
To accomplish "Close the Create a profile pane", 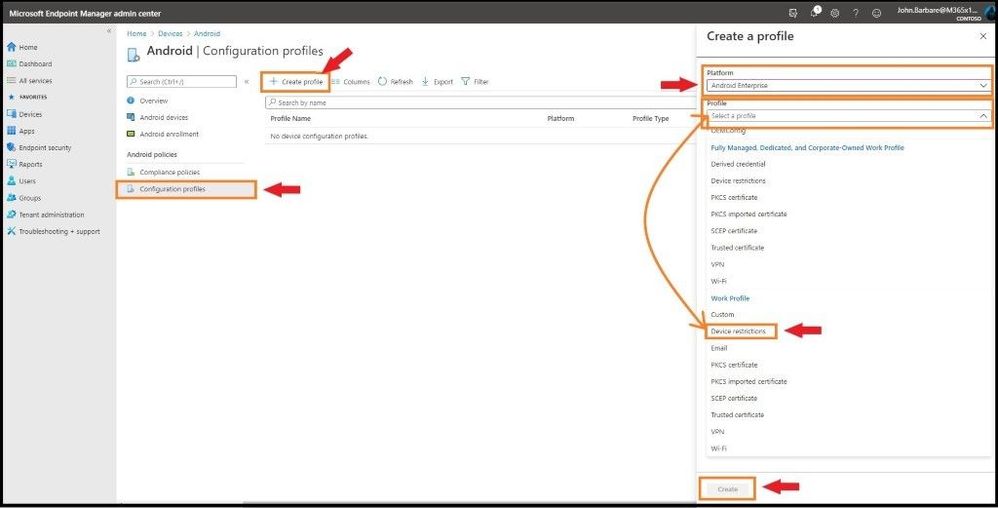I will 983,37.
